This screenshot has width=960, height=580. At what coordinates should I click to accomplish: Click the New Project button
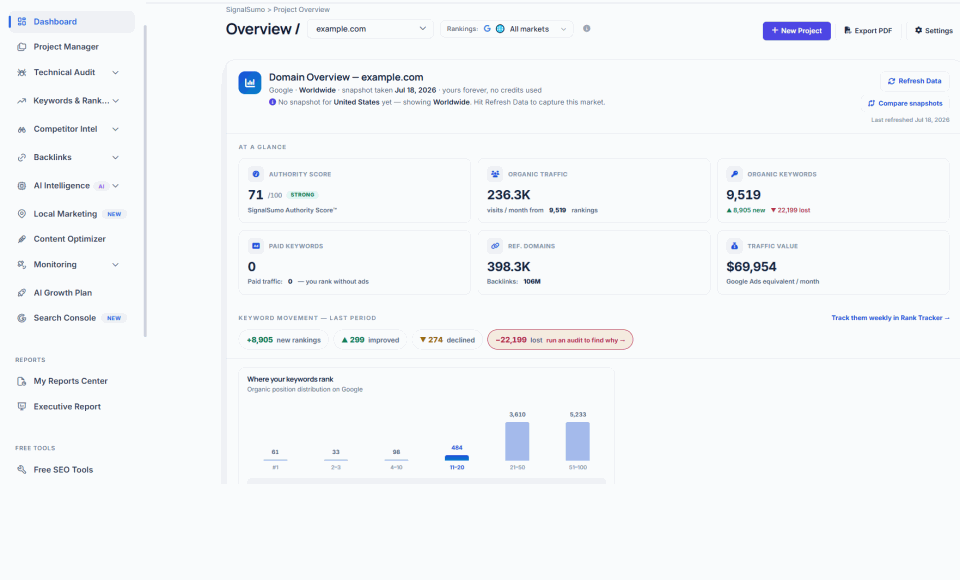(x=797, y=31)
